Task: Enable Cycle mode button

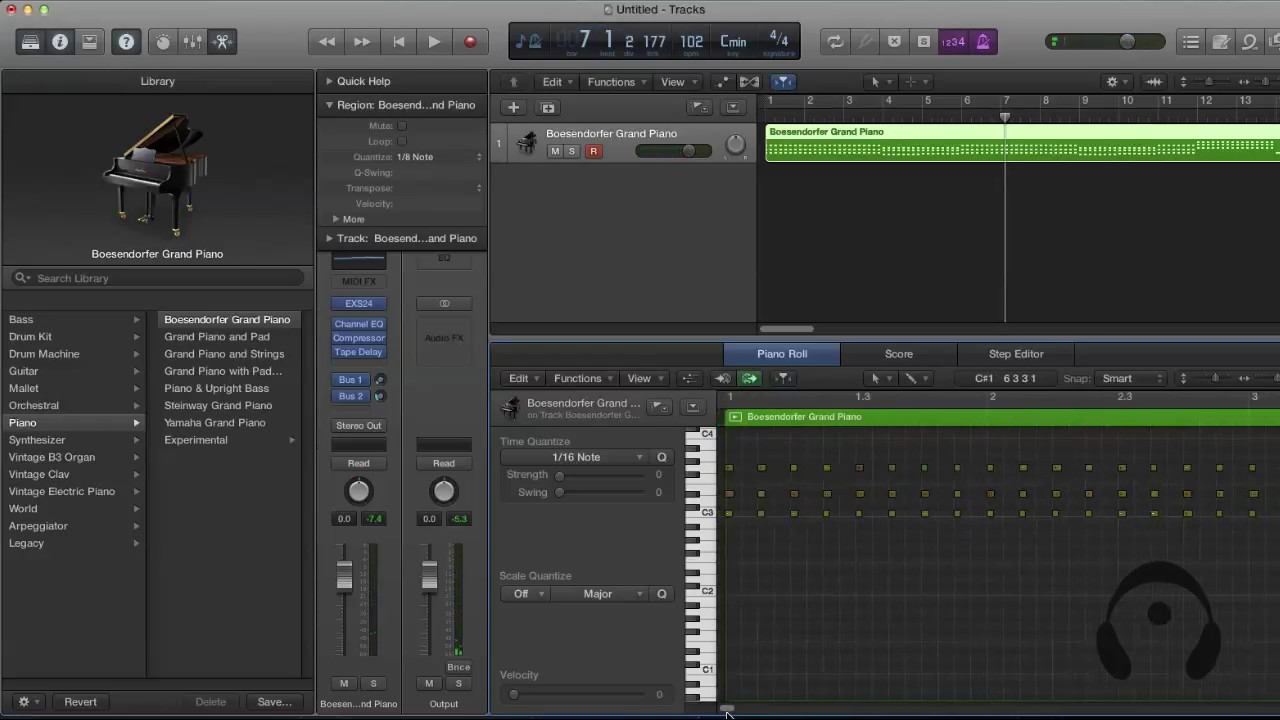Action: coord(834,42)
